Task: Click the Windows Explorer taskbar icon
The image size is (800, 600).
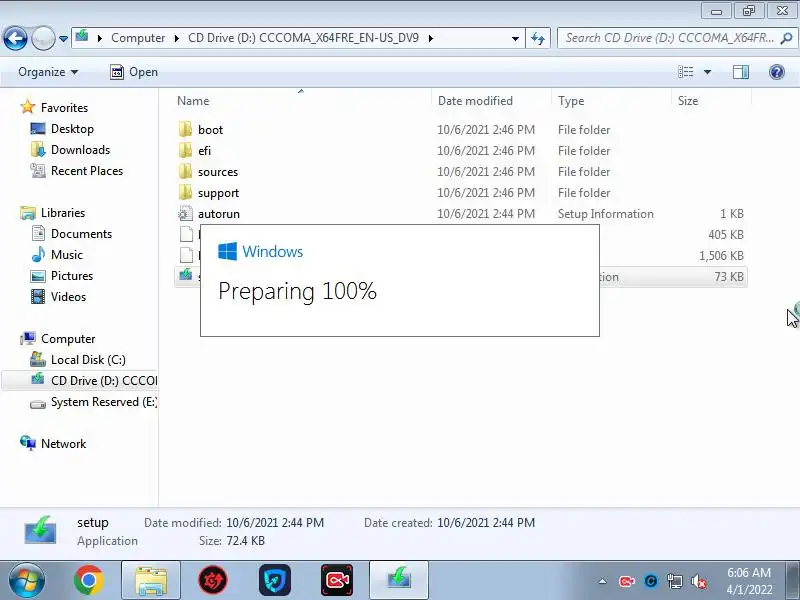Action: coord(151,580)
